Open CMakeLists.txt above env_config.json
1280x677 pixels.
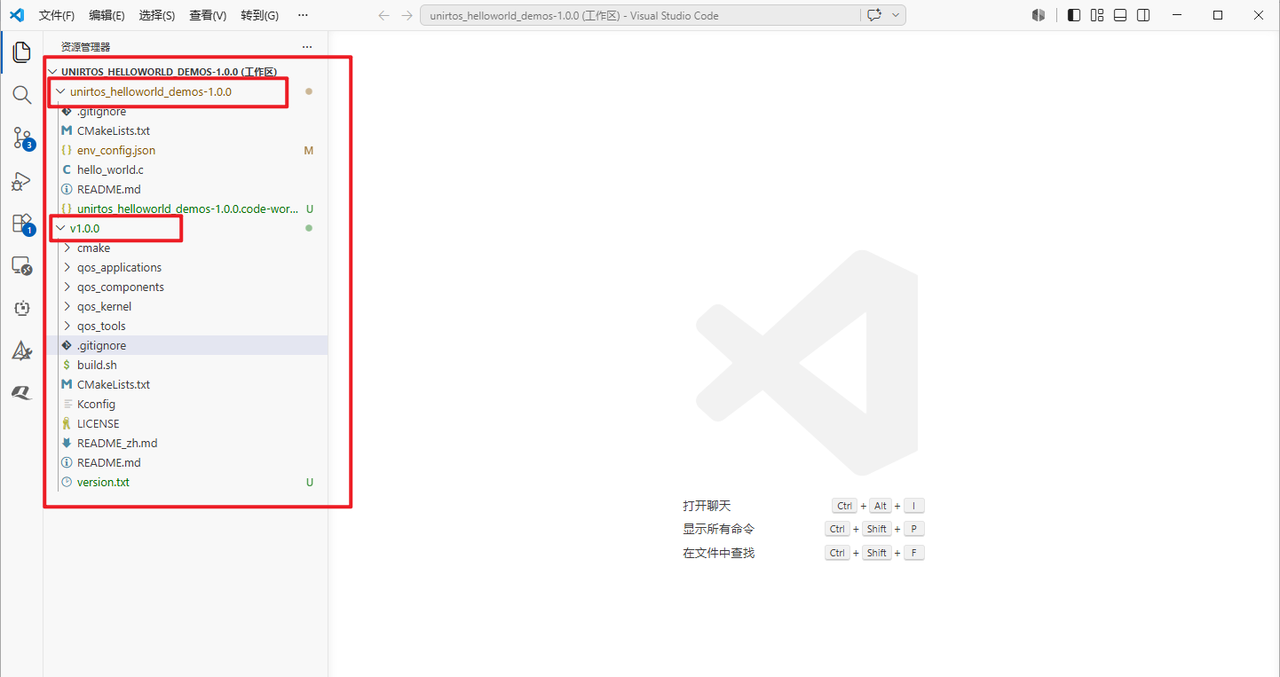coord(113,131)
